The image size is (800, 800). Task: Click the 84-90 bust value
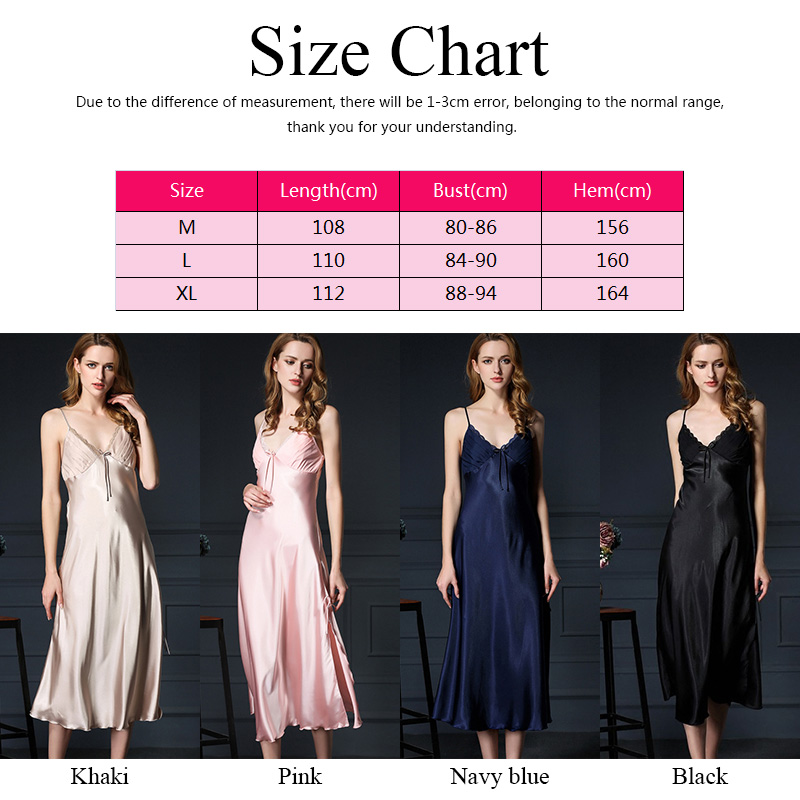pyautogui.click(x=470, y=261)
